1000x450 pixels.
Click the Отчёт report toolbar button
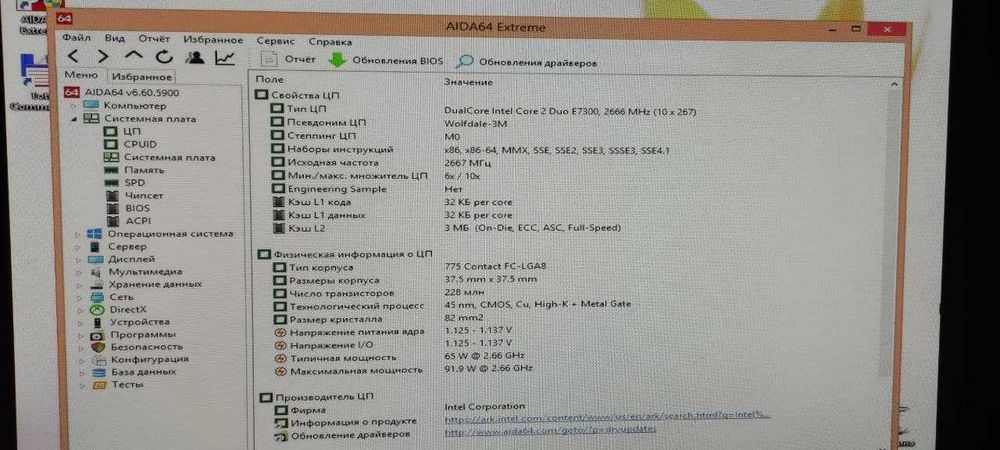289,59
